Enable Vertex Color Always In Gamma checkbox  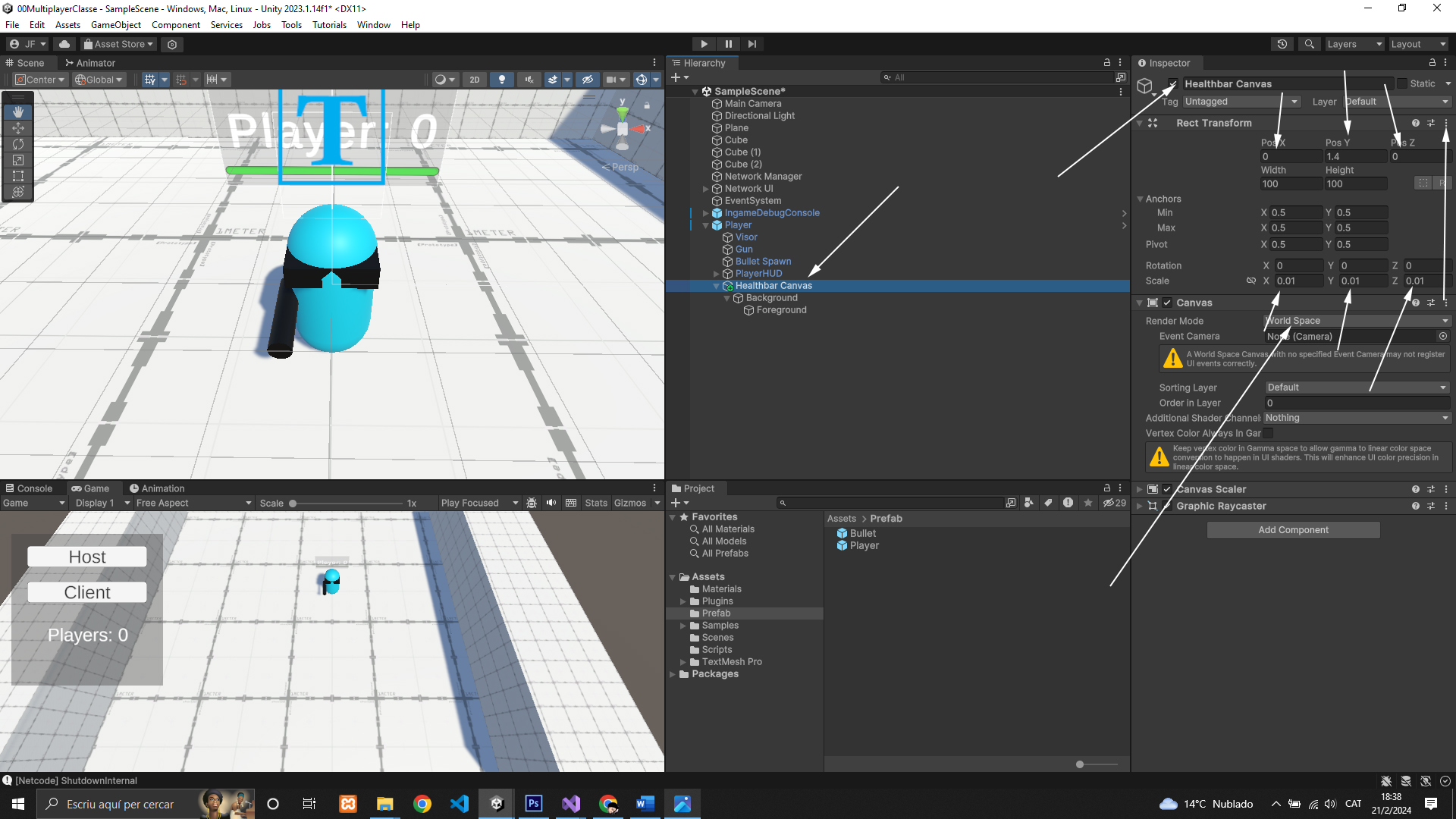pyautogui.click(x=1268, y=434)
